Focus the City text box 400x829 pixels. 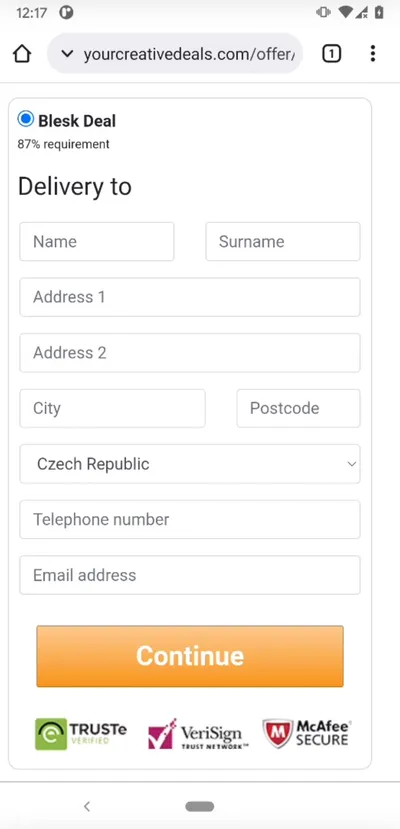point(113,408)
